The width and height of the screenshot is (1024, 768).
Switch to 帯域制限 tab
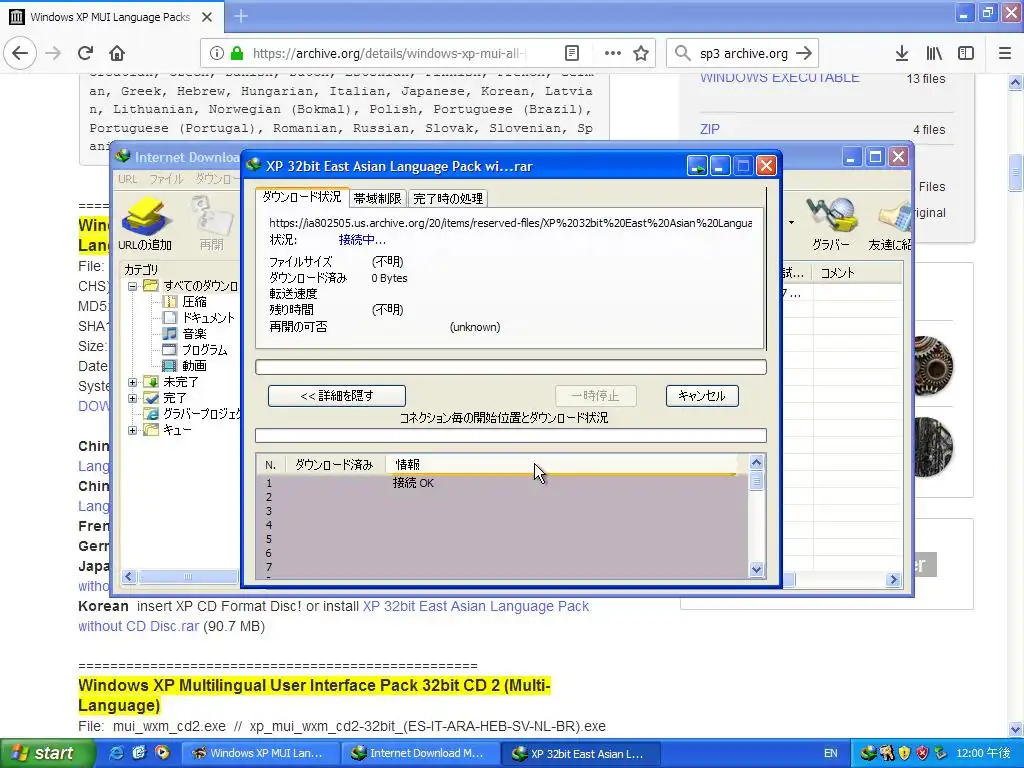coord(377,199)
